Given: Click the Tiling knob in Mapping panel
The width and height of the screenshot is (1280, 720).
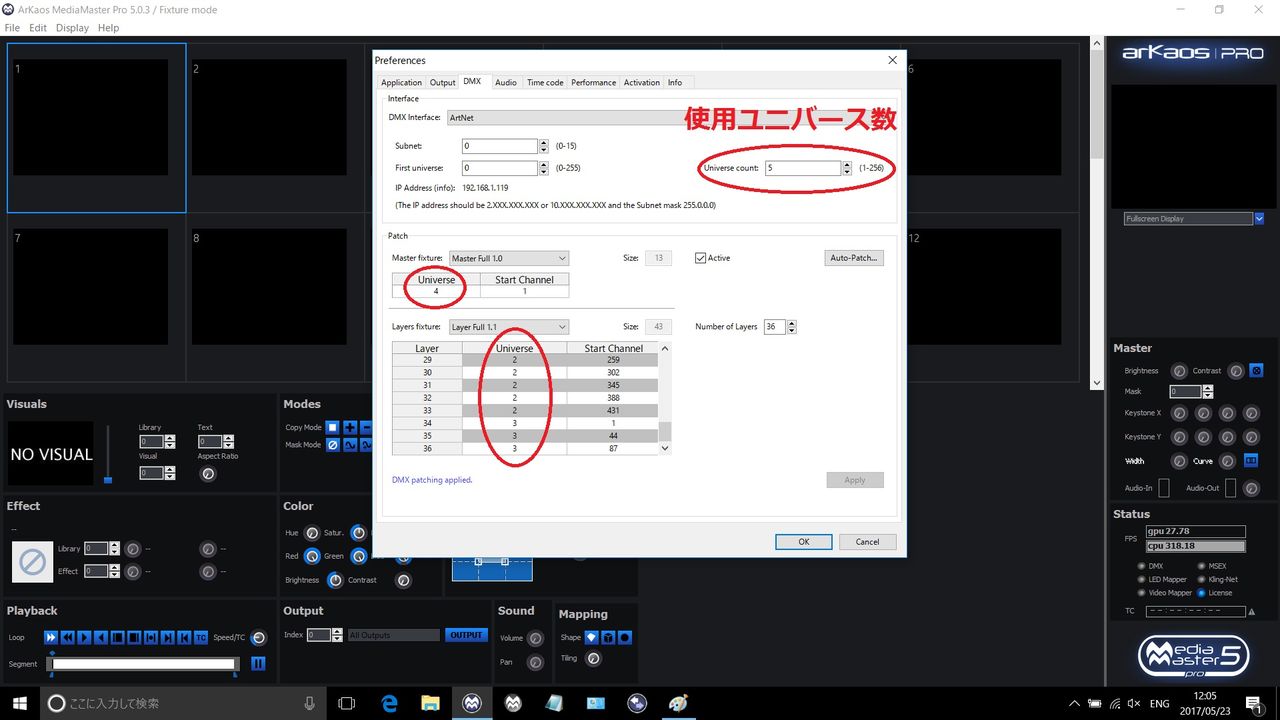Looking at the screenshot, I should pyautogui.click(x=593, y=658).
